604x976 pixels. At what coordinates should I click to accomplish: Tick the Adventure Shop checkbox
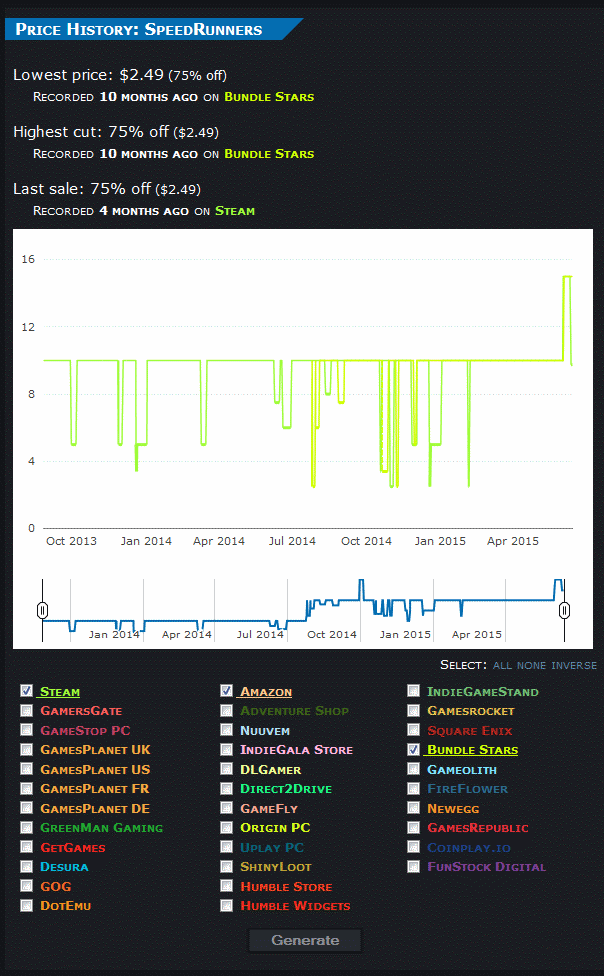[x=227, y=710]
